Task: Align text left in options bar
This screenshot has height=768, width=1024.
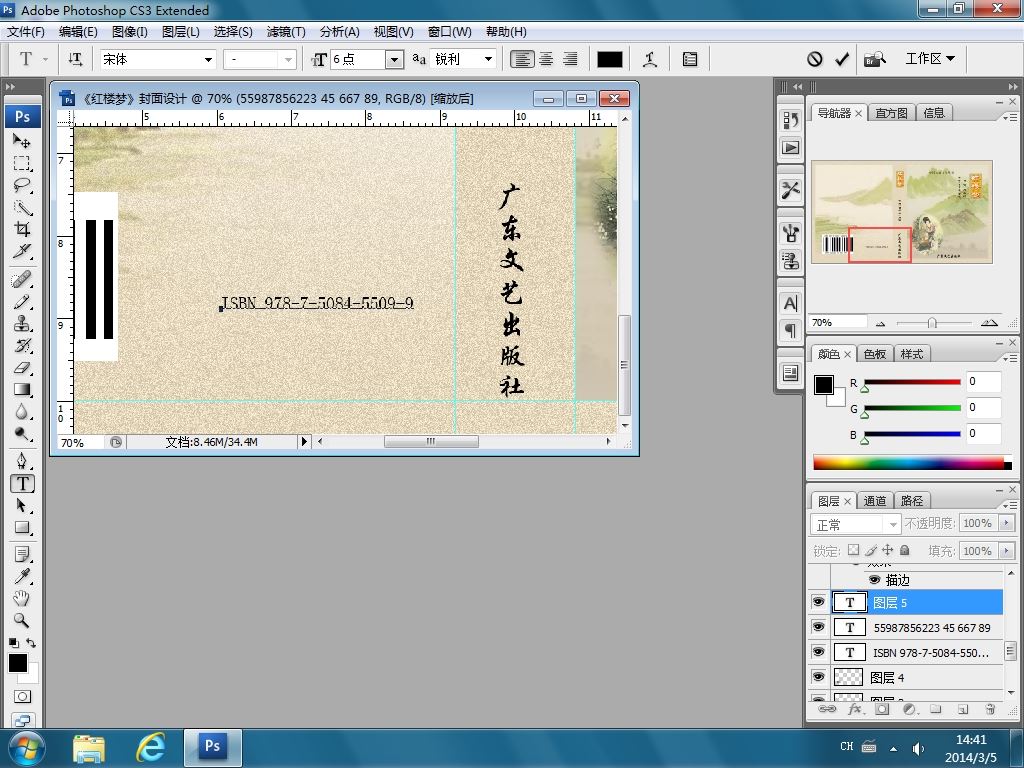Action: point(522,59)
